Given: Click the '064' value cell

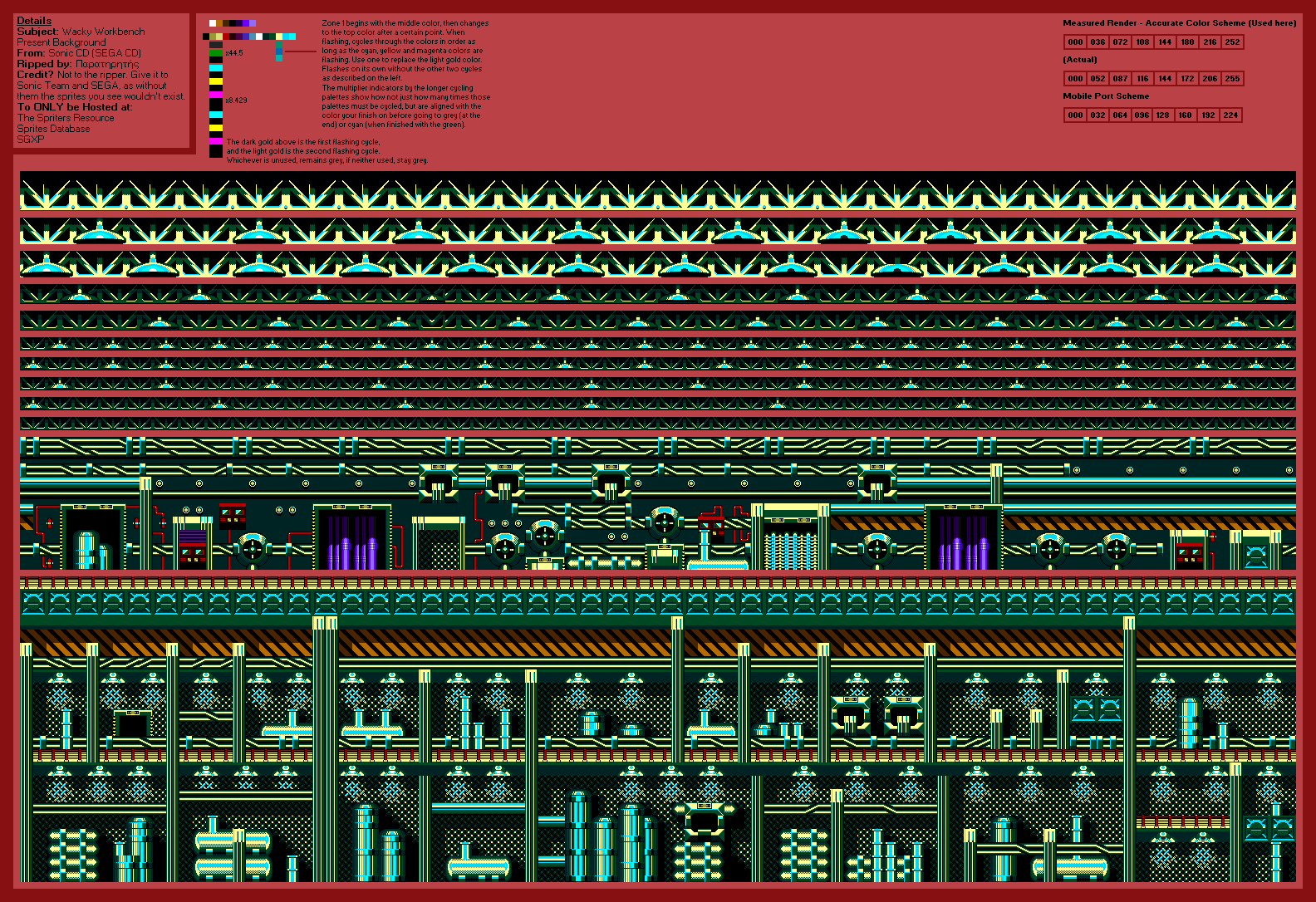Looking at the screenshot, I should click(x=1120, y=115).
